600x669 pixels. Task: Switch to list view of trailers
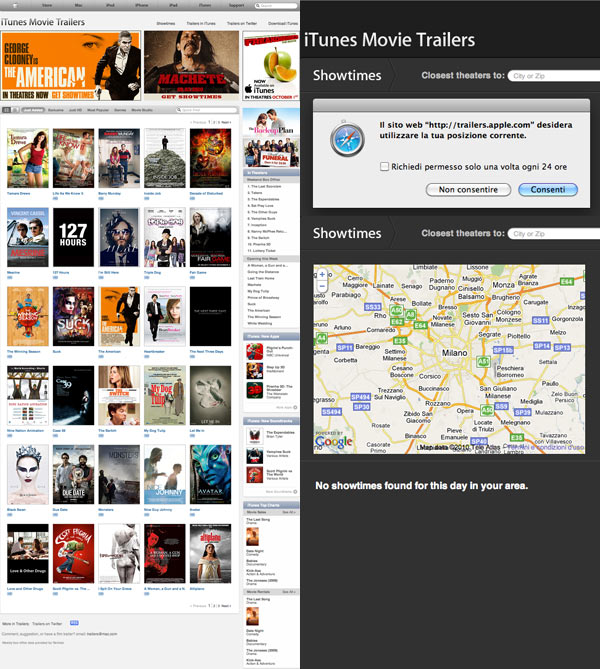(14, 109)
